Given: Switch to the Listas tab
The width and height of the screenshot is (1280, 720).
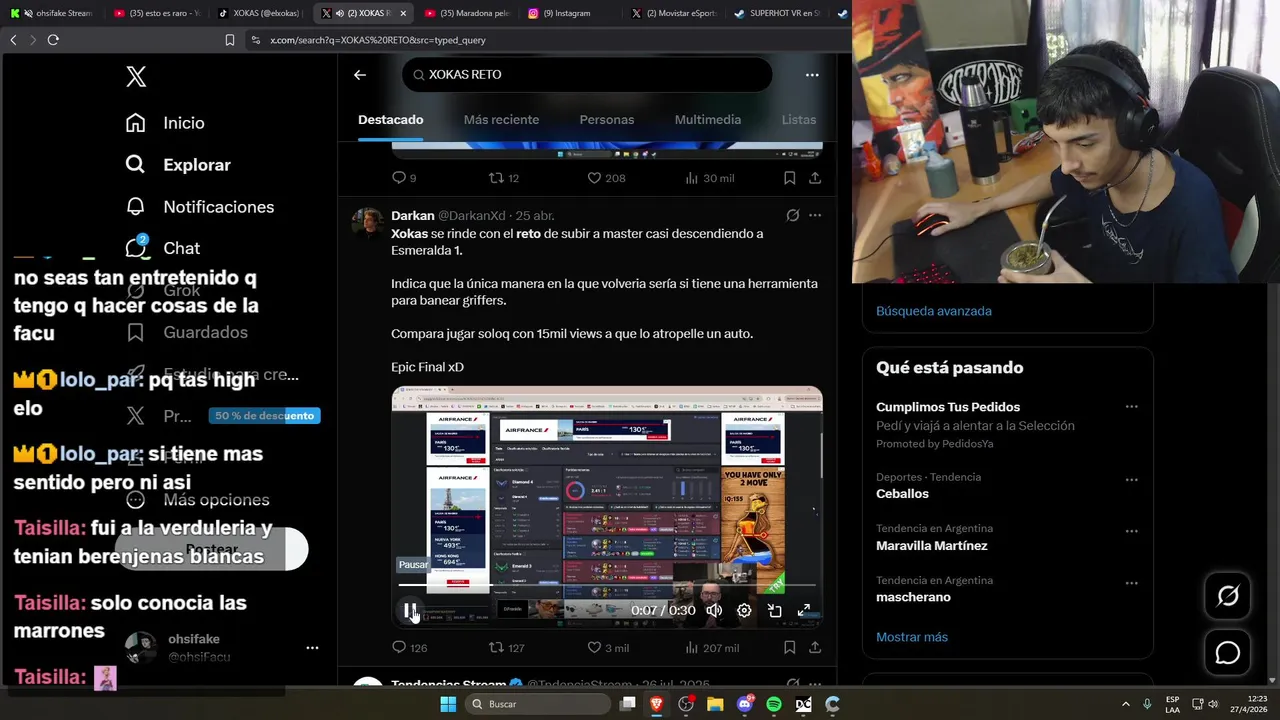Looking at the screenshot, I should pos(799,120).
